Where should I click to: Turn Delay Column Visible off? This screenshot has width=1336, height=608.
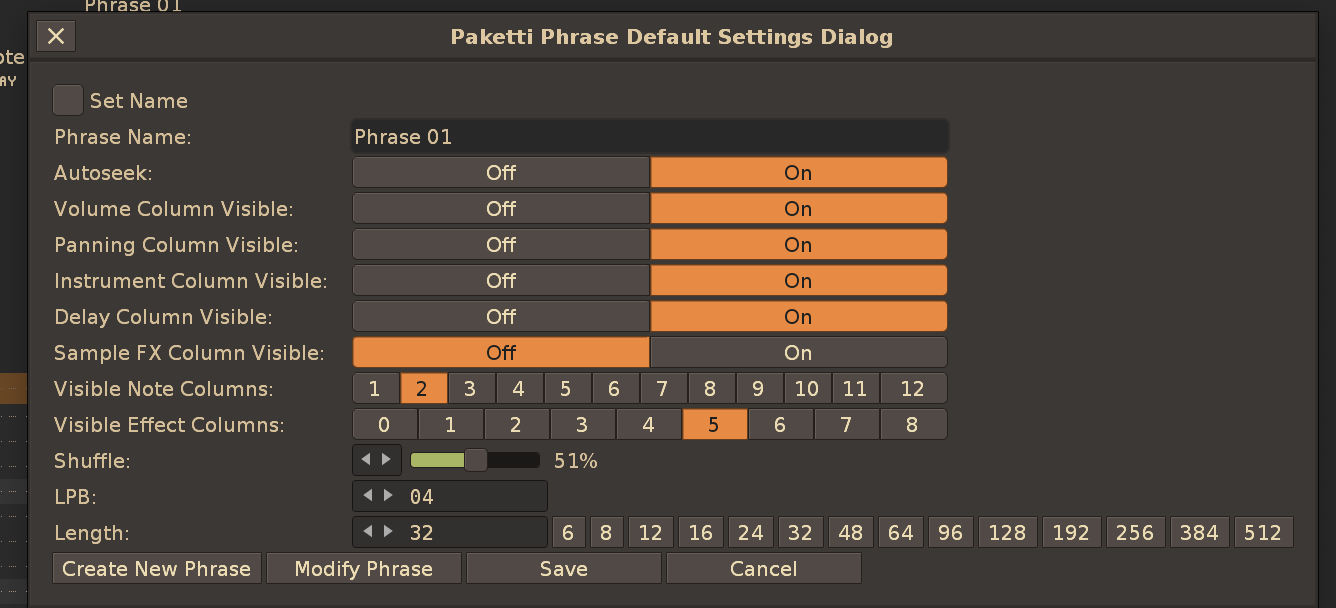coord(501,316)
